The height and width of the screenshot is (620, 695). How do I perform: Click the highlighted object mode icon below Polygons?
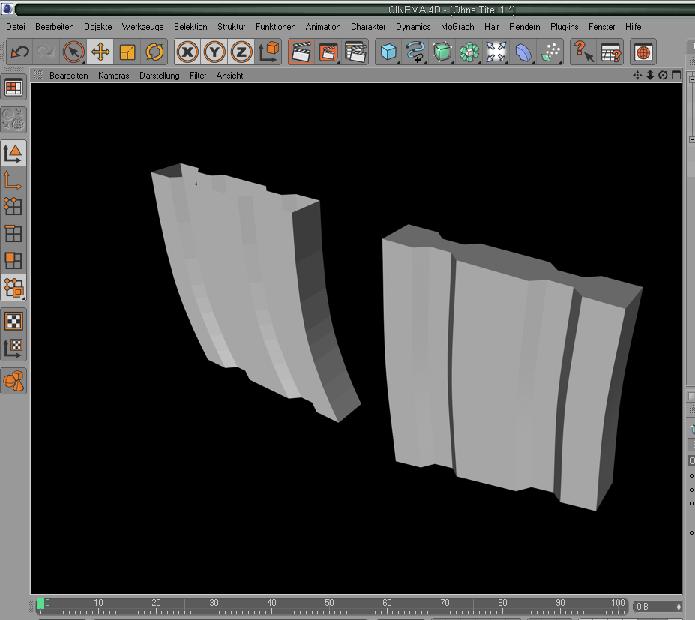pos(13,288)
